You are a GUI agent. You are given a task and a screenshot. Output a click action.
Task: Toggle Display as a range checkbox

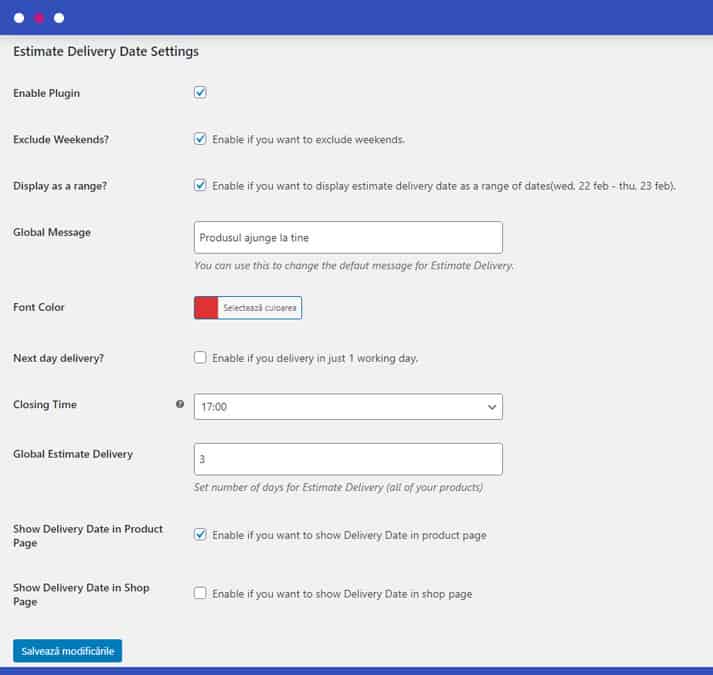point(200,185)
